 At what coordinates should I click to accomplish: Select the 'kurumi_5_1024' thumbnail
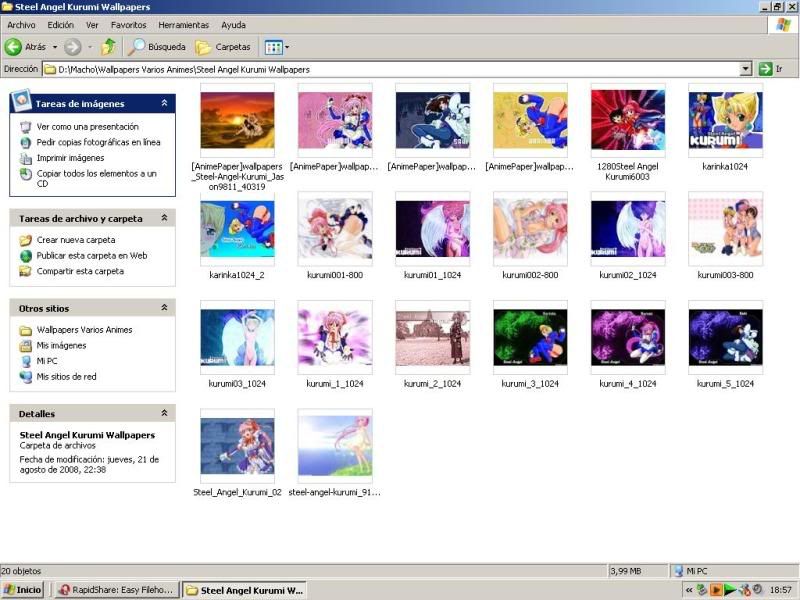click(x=726, y=337)
